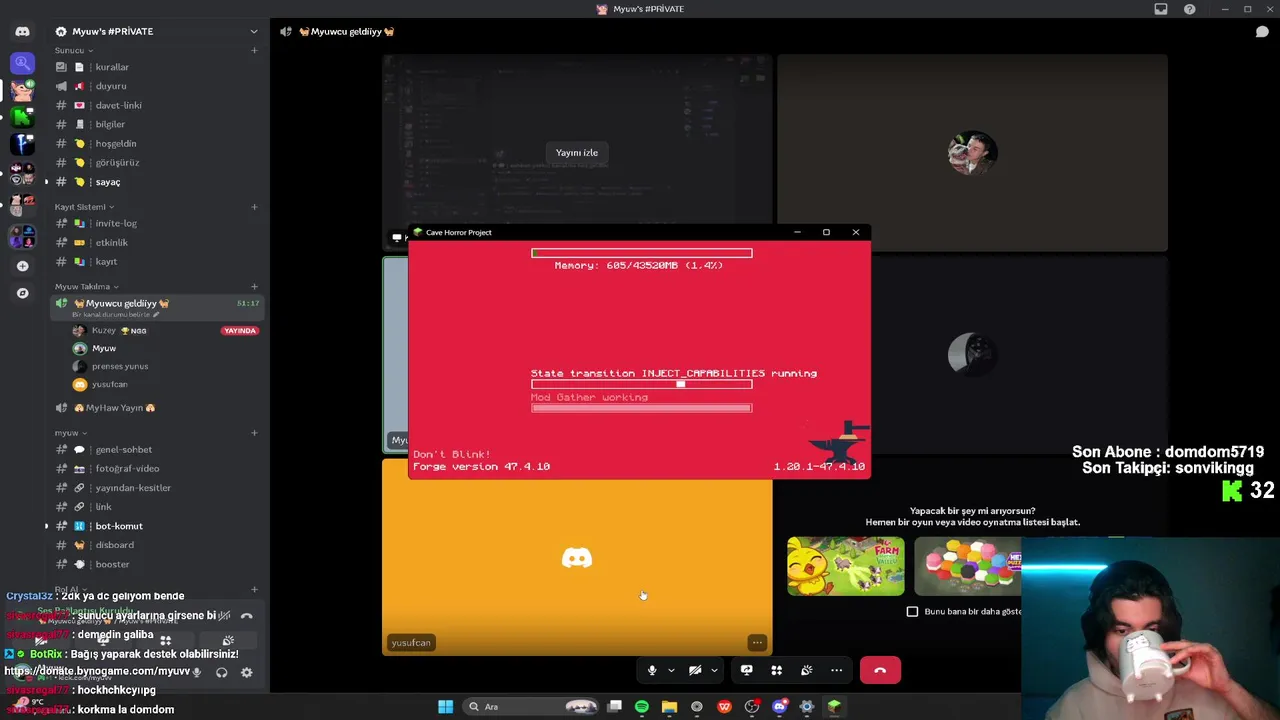Open the yayından-kesitler channel
1280x720 pixels.
[x=155, y=487]
